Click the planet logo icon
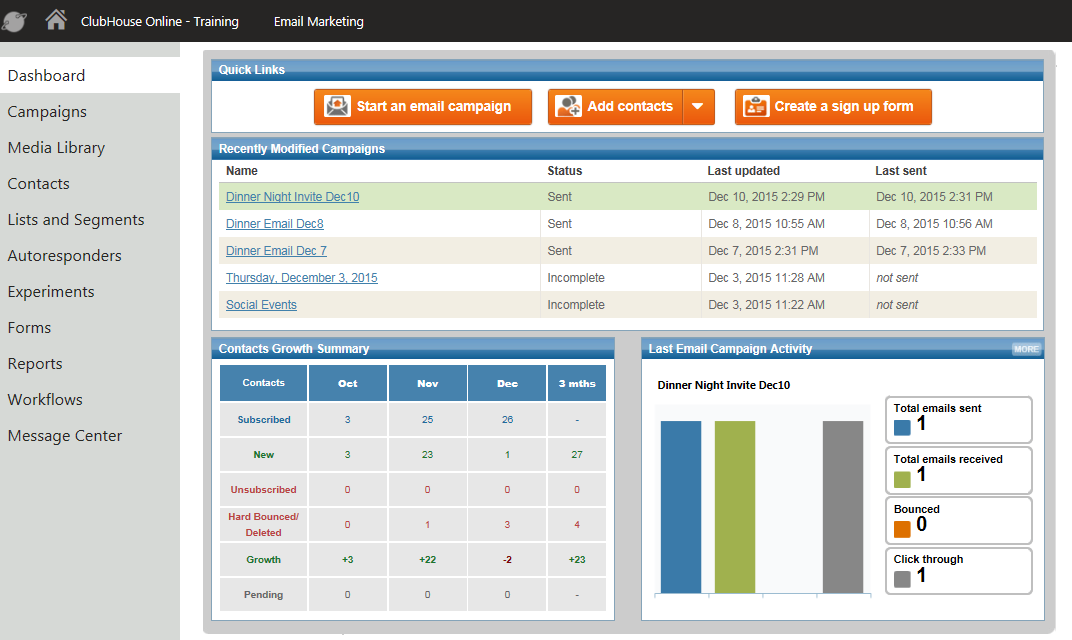1072x640 pixels. (x=15, y=21)
